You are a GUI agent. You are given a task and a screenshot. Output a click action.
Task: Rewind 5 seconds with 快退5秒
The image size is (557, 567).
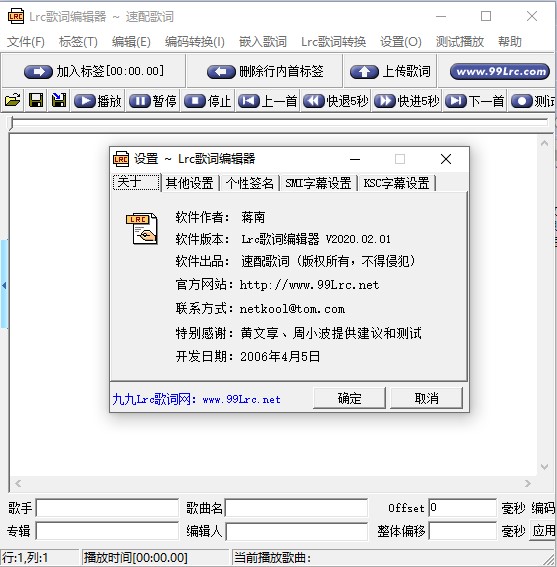335,101
